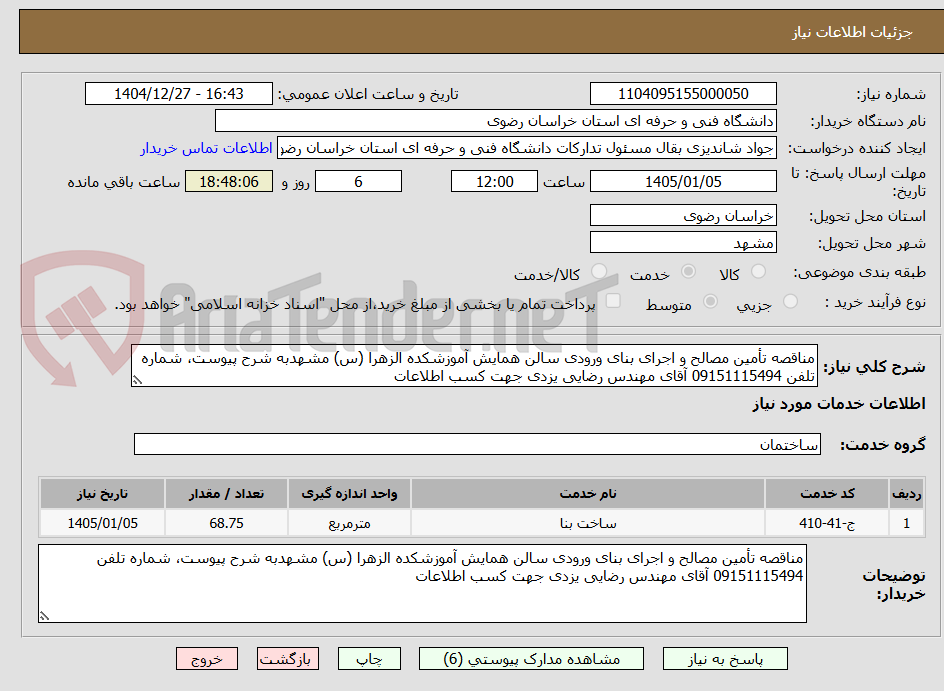Open اطلاعات تماس خریدار link

pyautogui.click(x=206, y=148)
